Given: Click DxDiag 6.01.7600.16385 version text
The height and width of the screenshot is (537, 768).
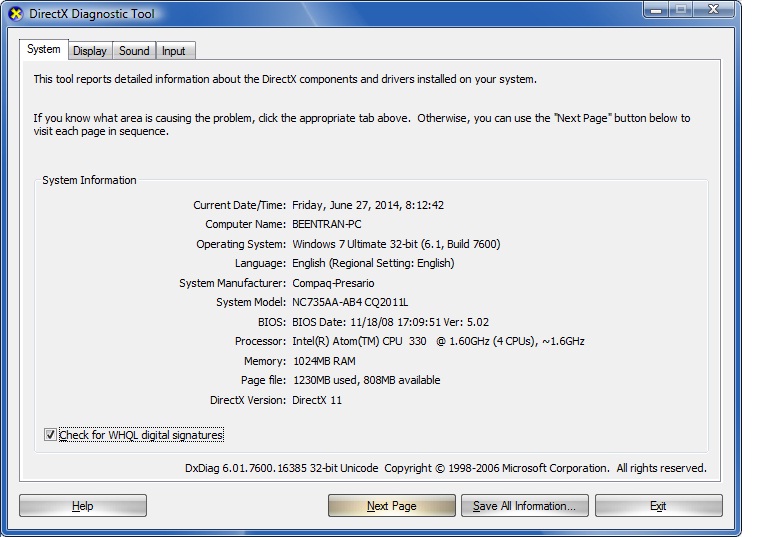Looking at the screenshot, I should (x=282, y=468).
